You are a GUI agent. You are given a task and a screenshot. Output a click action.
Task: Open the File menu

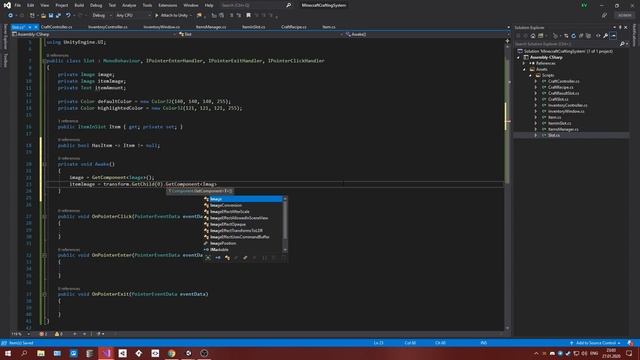point(18,5)
